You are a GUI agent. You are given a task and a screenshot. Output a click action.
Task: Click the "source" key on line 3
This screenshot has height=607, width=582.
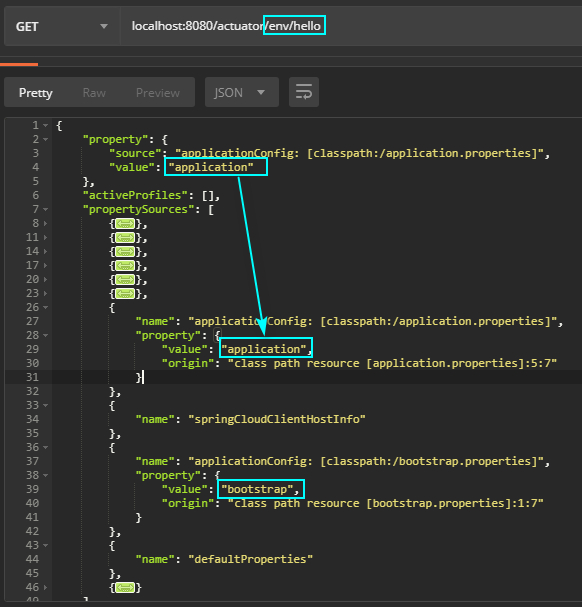tap(135, 153)
